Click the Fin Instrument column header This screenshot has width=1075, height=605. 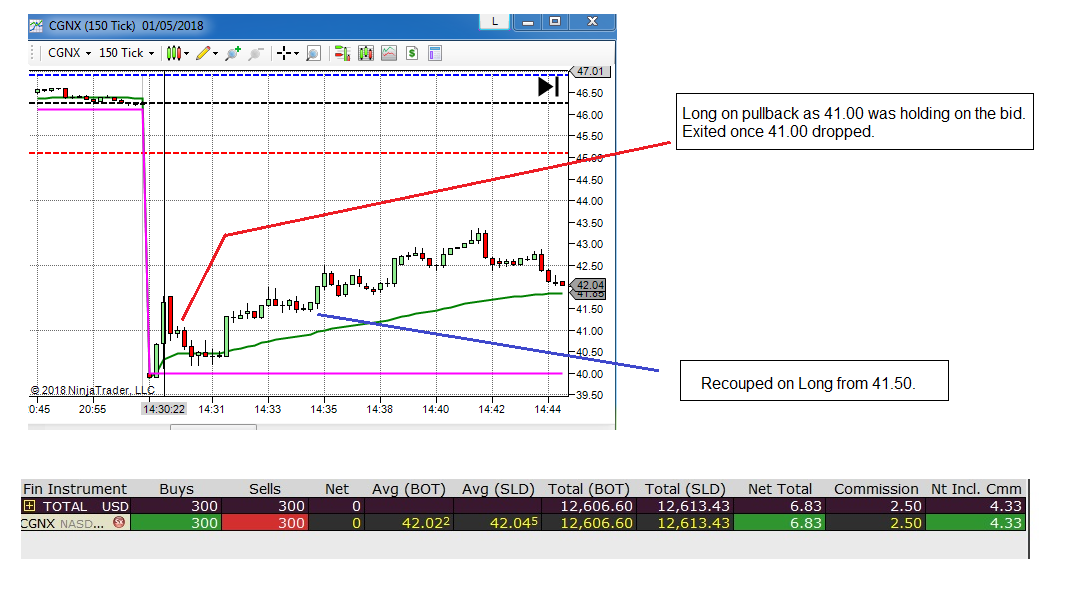point(75,489)
